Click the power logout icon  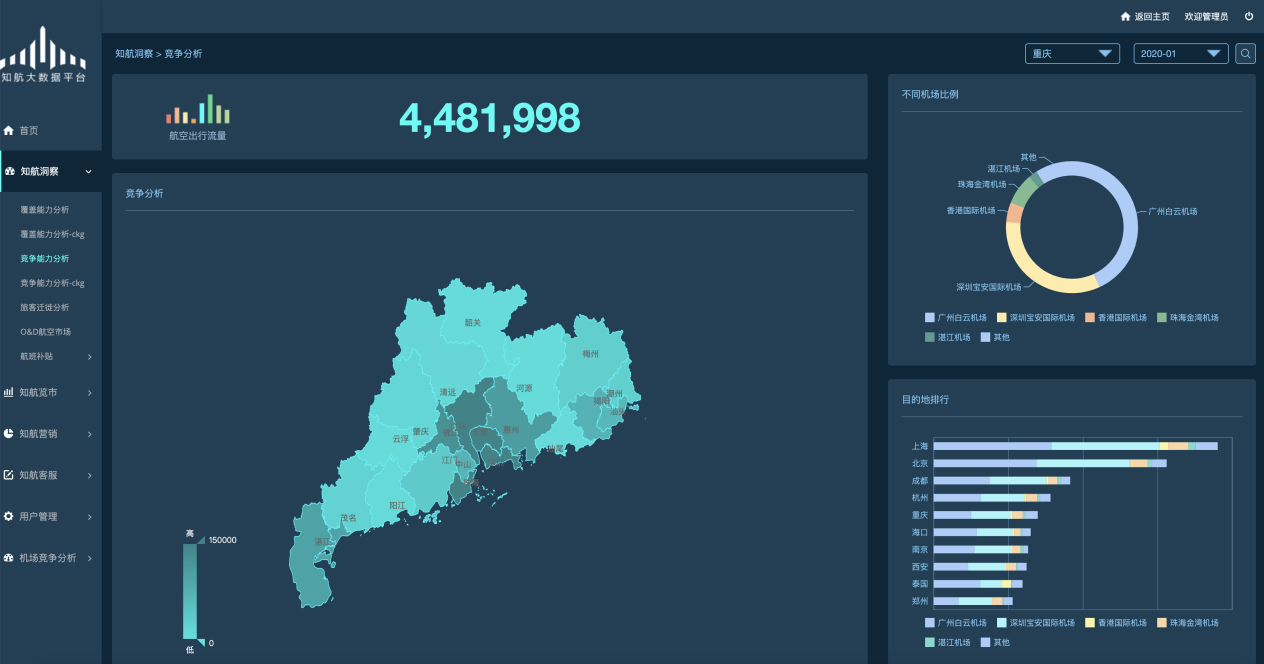(x=1249, y=17)
